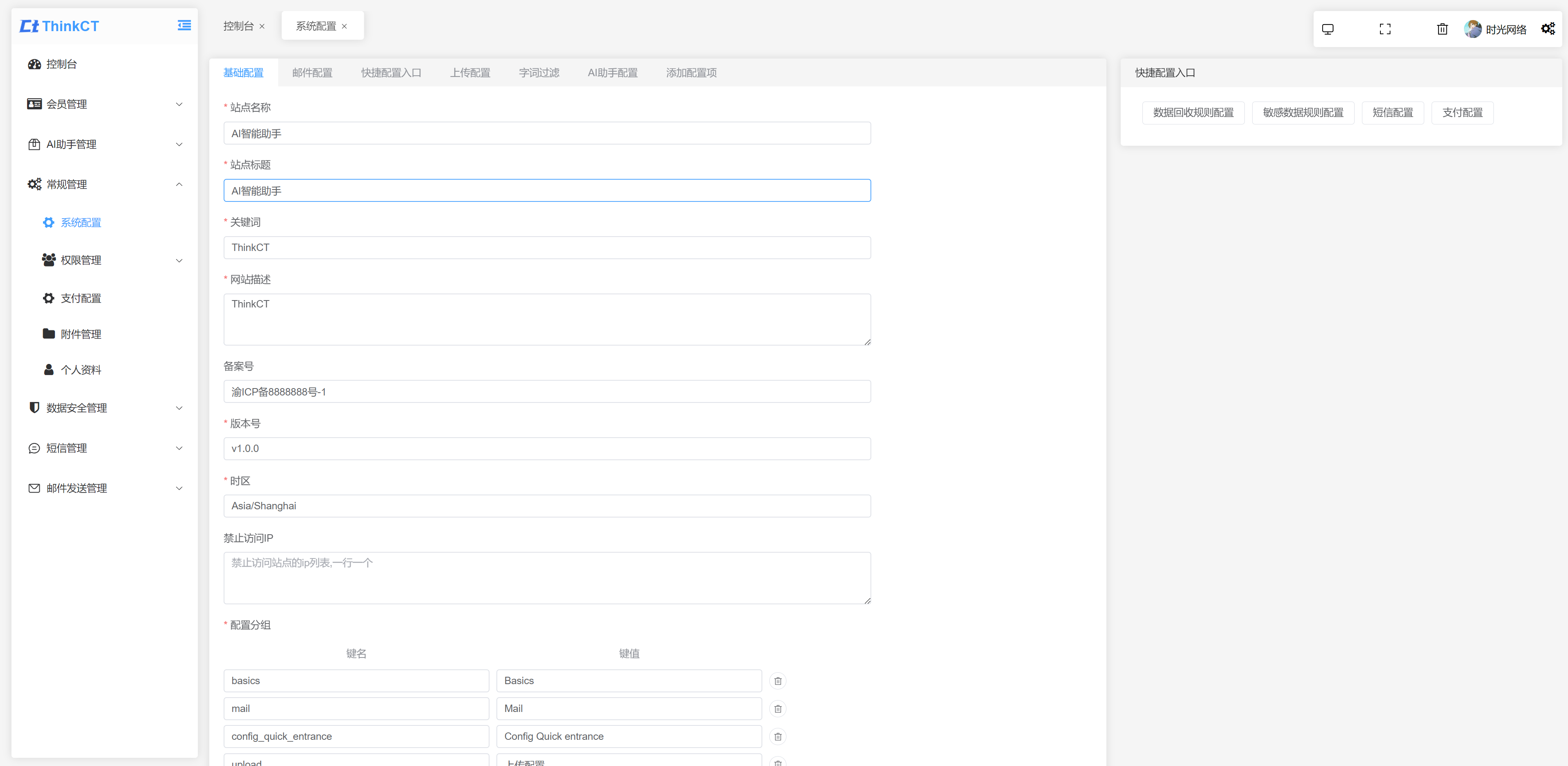This screenshot has height=766, width=1568.
Task: Click the 数据安全管理 sidebar icon
Action: (34, 408)
